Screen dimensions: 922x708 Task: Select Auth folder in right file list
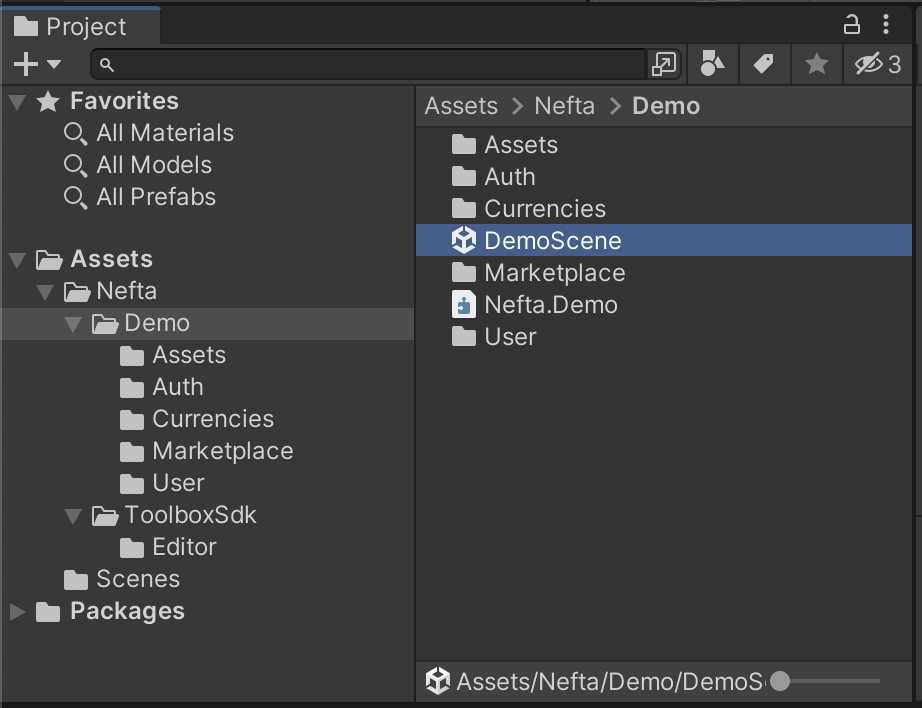pos(664,177)
